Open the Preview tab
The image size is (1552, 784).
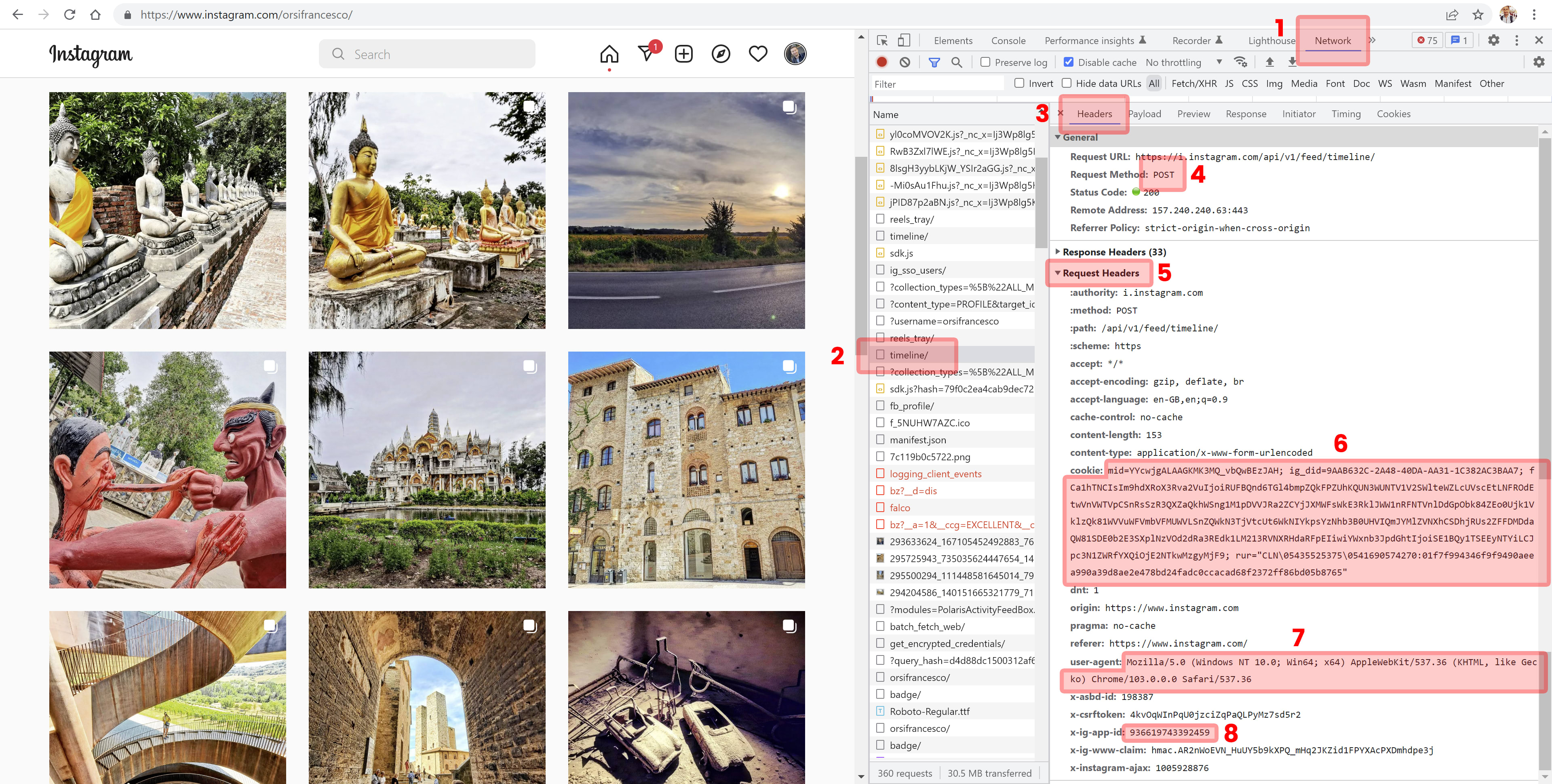(x=1193, y=114)
